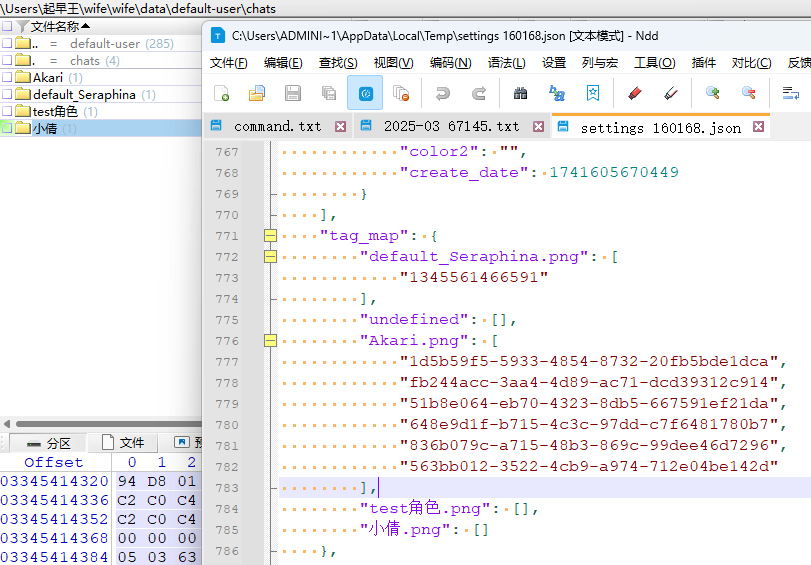The width and height of the screenshot is (811, 565).
Task: Open the 列与宏 menu
Action: point(600,63)
